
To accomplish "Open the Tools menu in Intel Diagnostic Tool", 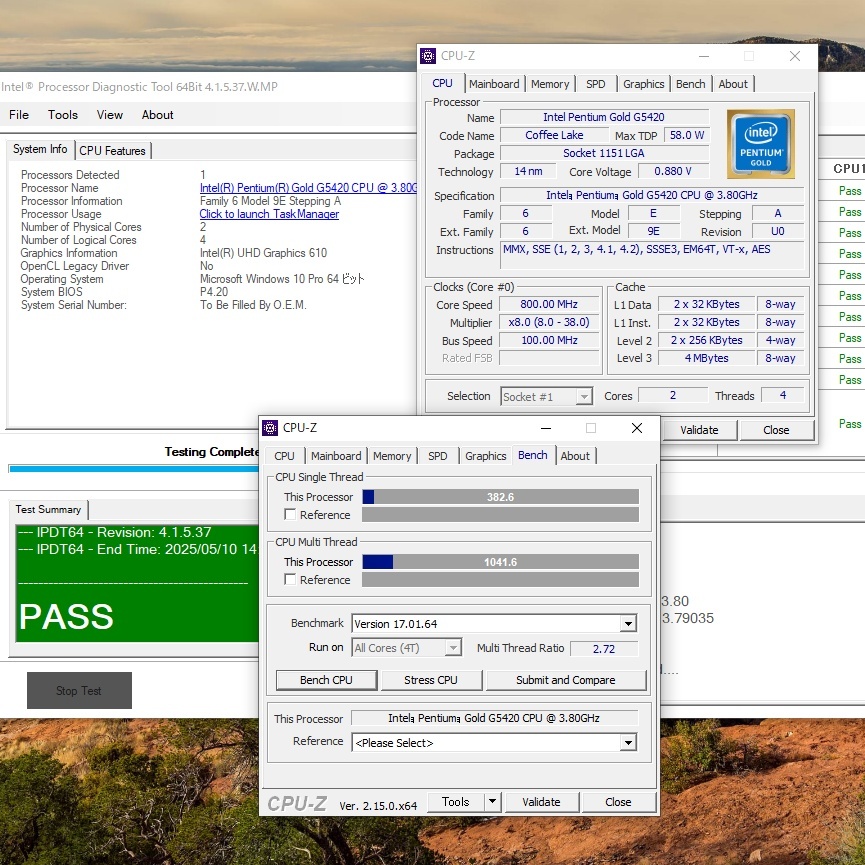I will pyautogui.click(x=63, y=115).
